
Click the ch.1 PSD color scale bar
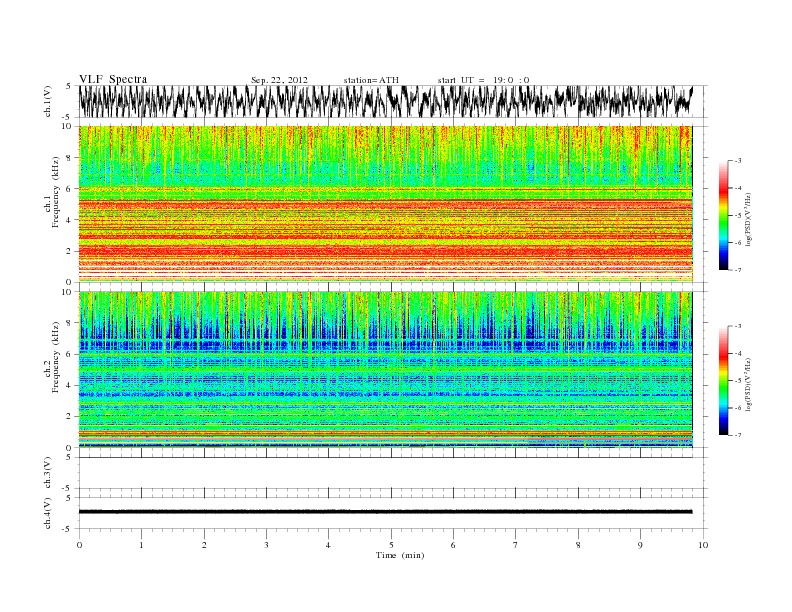pos(723,215)
